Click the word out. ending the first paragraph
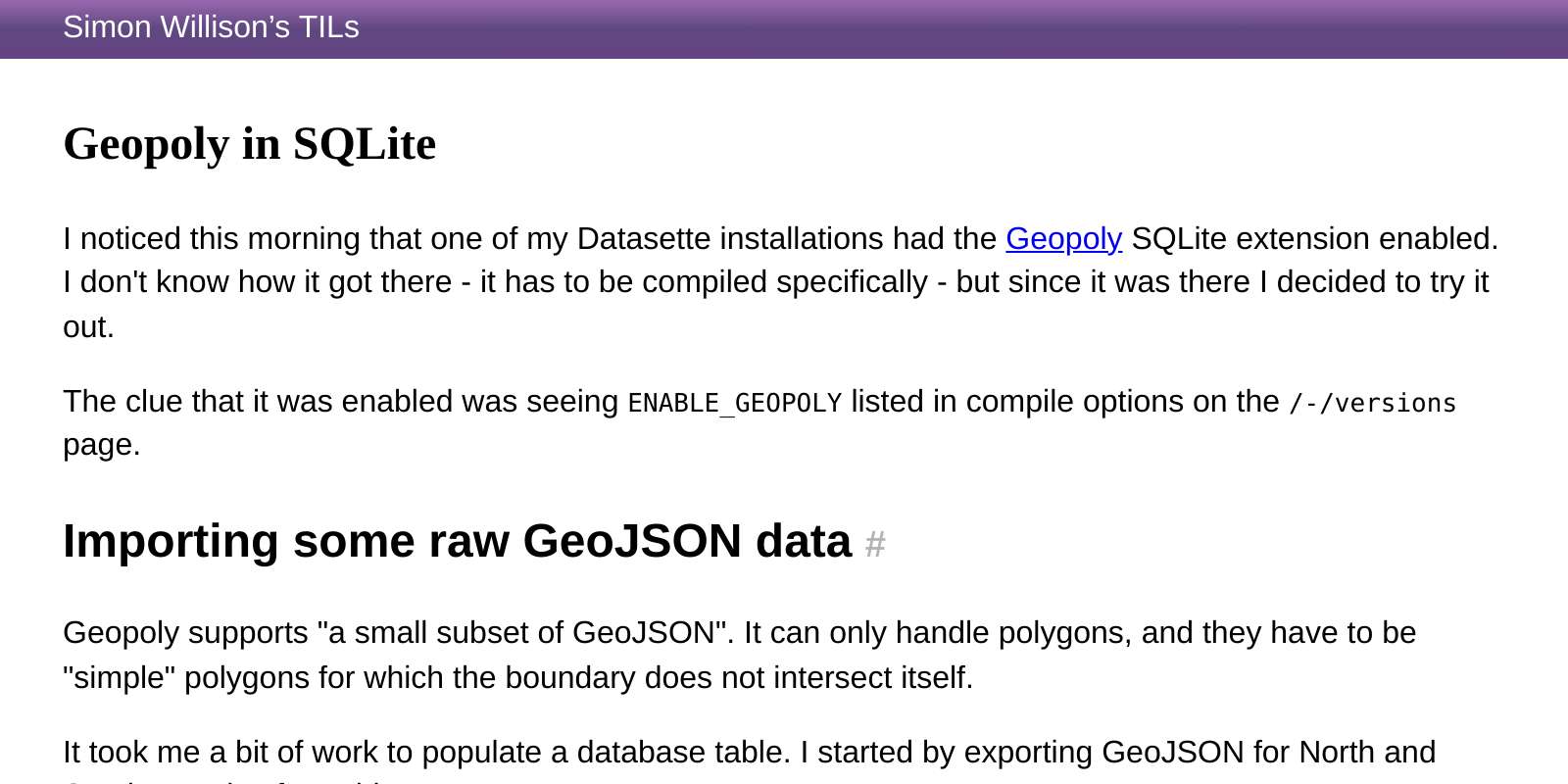 pyautogui.click(x=88, y=327)
